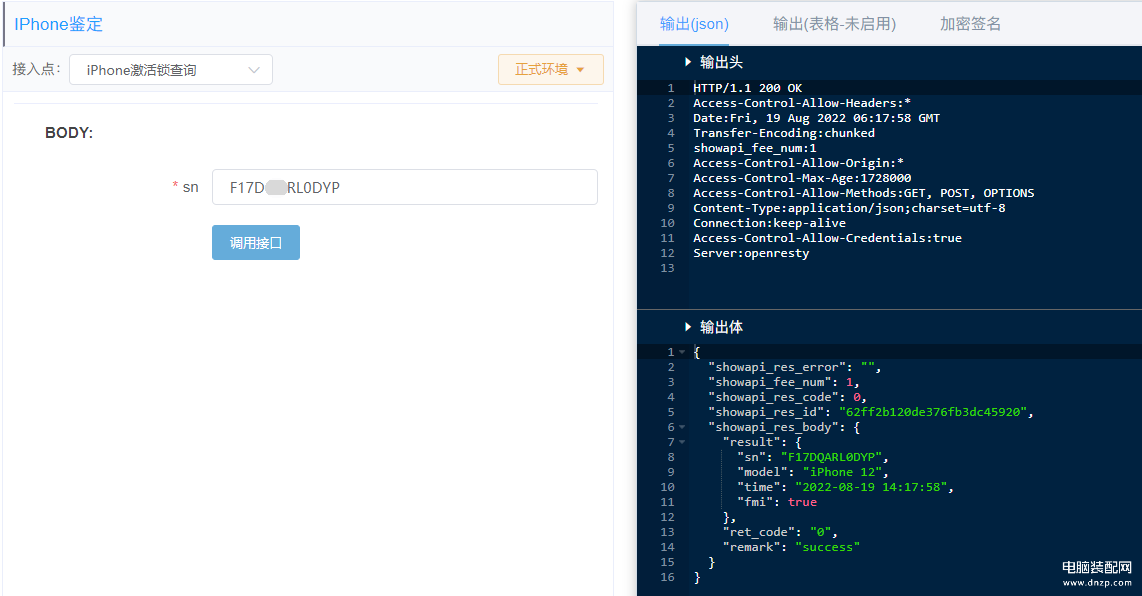Click the Transfer-Encoding:chunked line
This screenshot has width=1142, height=596.
pyautogui.click(x=784, y=133)
